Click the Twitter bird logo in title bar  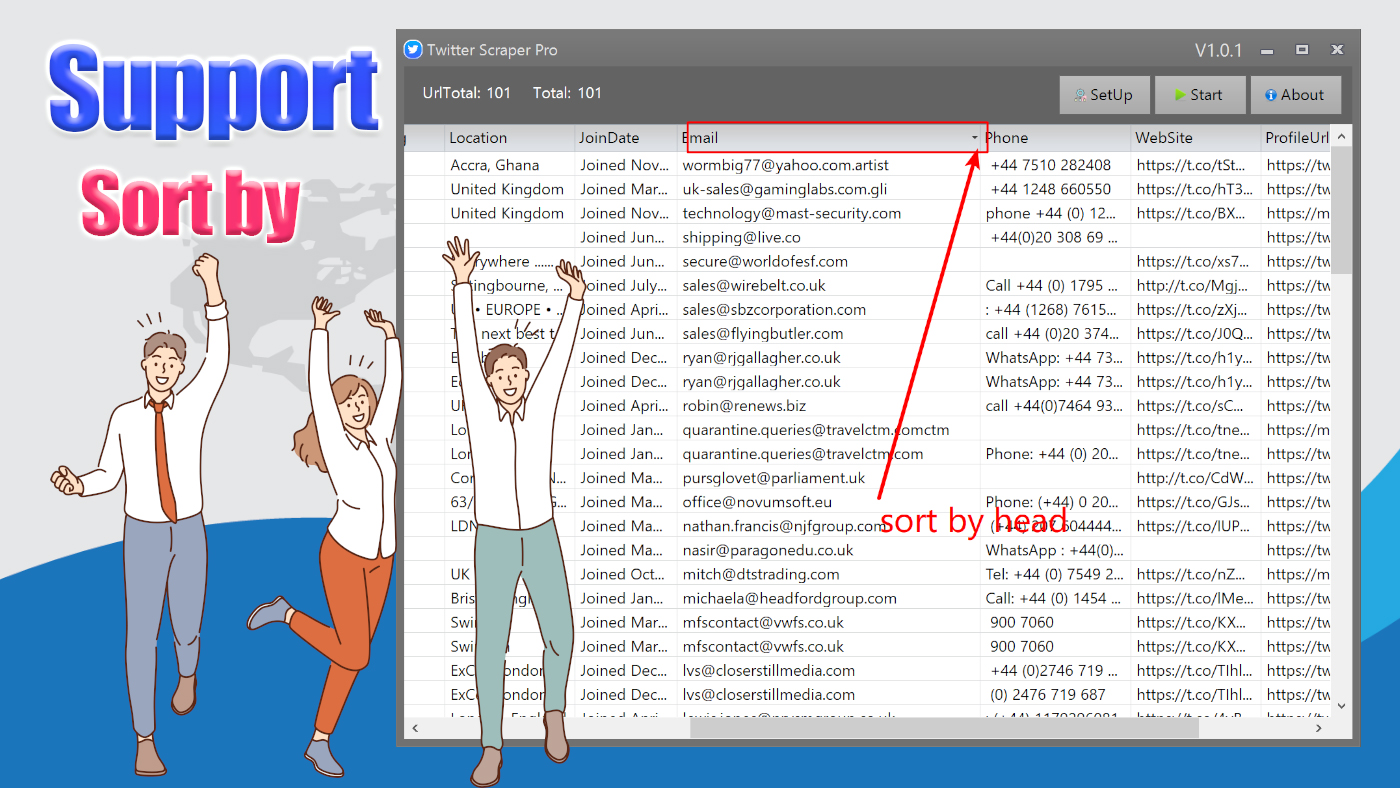[413, 49]
